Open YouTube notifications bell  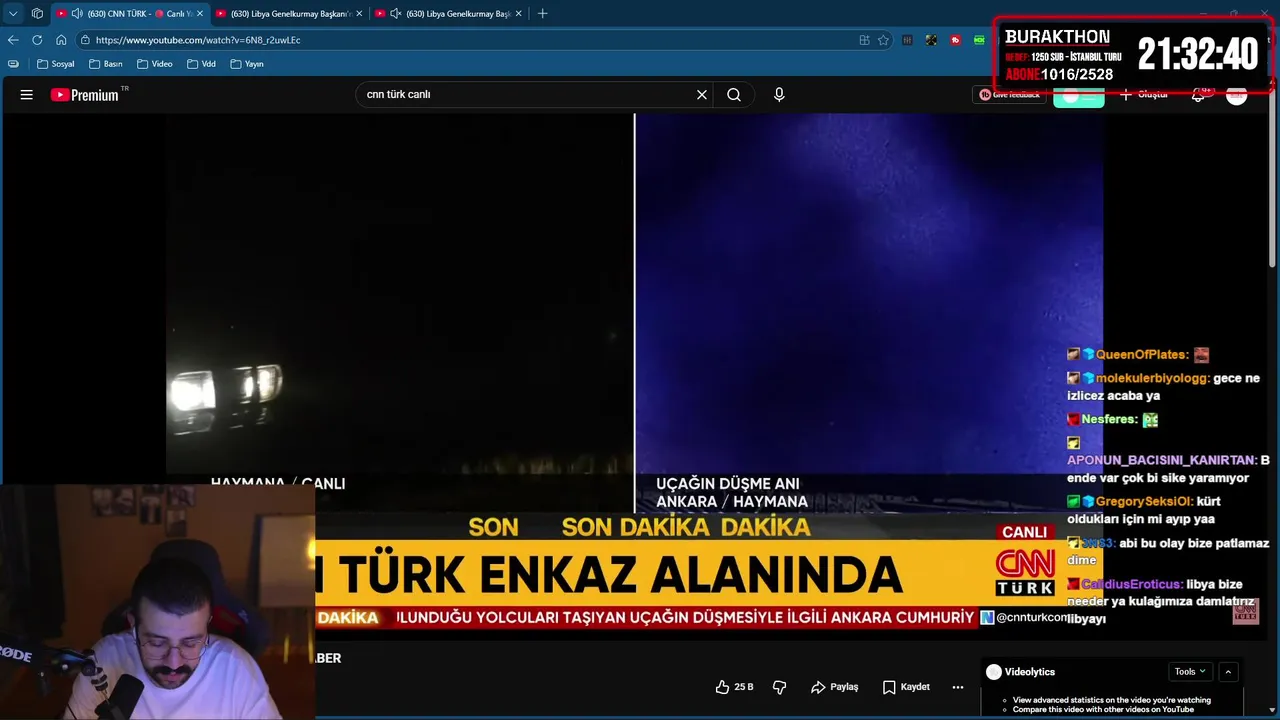coord(1198,95)
